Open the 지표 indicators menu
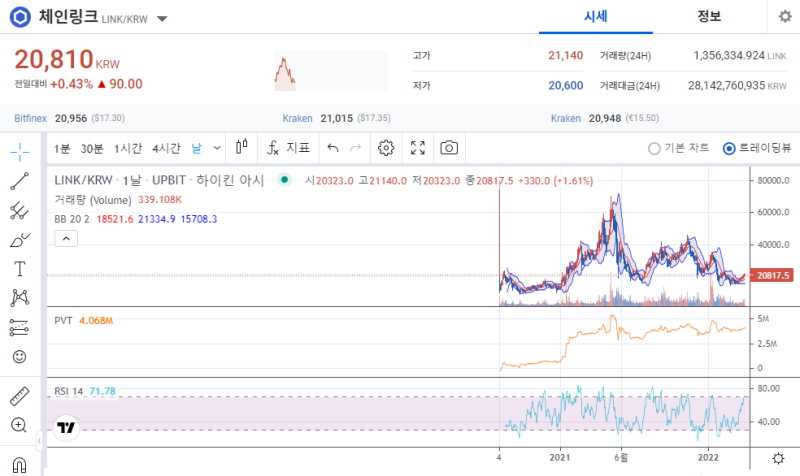 click(x=288, y=148)
